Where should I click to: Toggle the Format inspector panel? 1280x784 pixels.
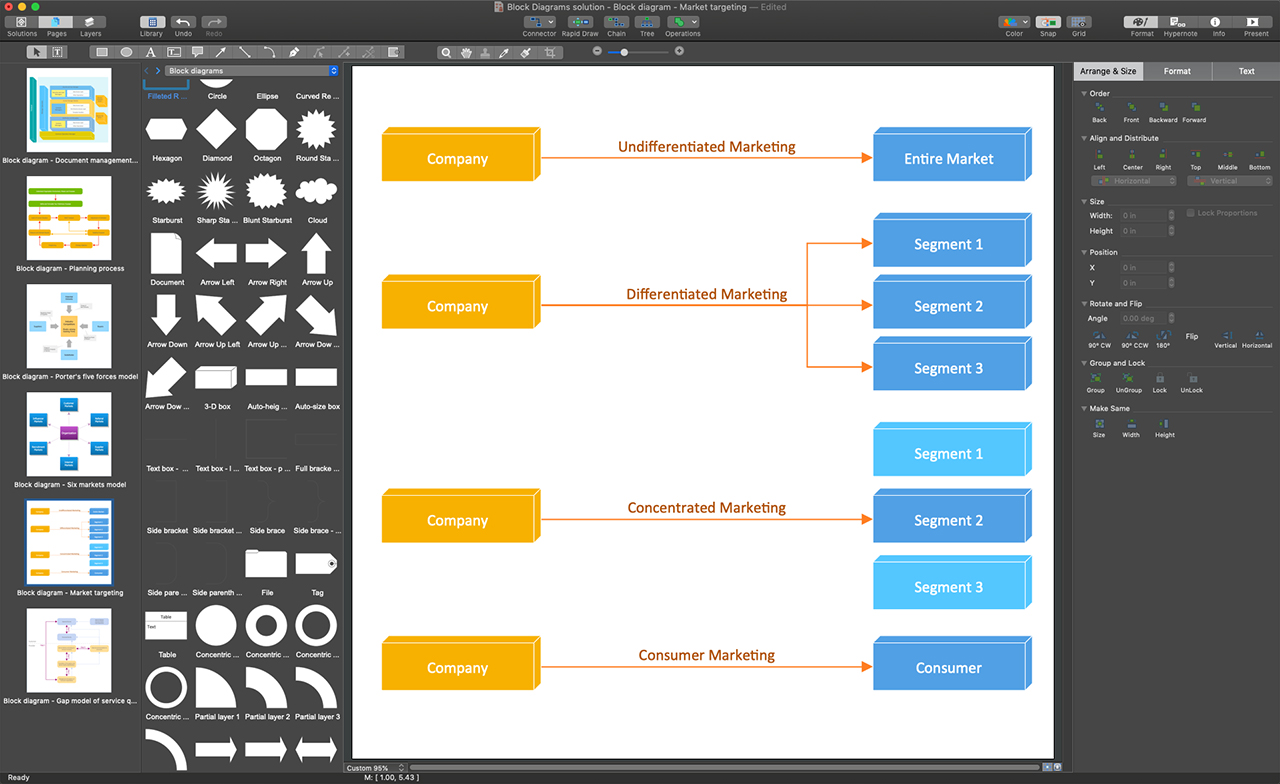(x=1142, y=22)
